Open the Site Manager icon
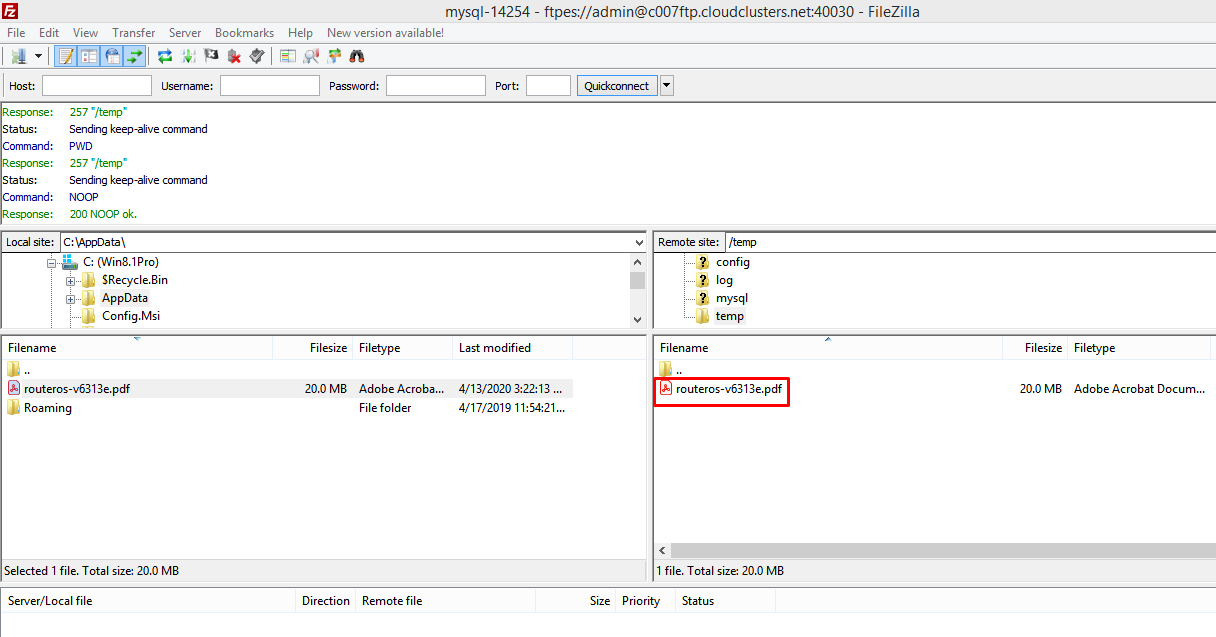 point(18,56)
